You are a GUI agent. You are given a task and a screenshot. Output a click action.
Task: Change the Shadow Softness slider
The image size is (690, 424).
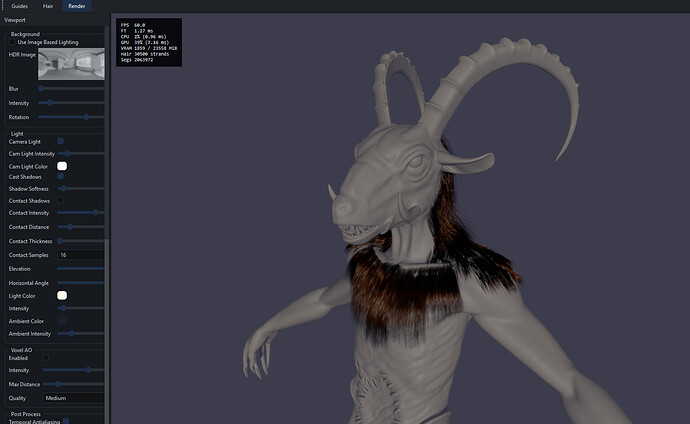tap(81, 188)
